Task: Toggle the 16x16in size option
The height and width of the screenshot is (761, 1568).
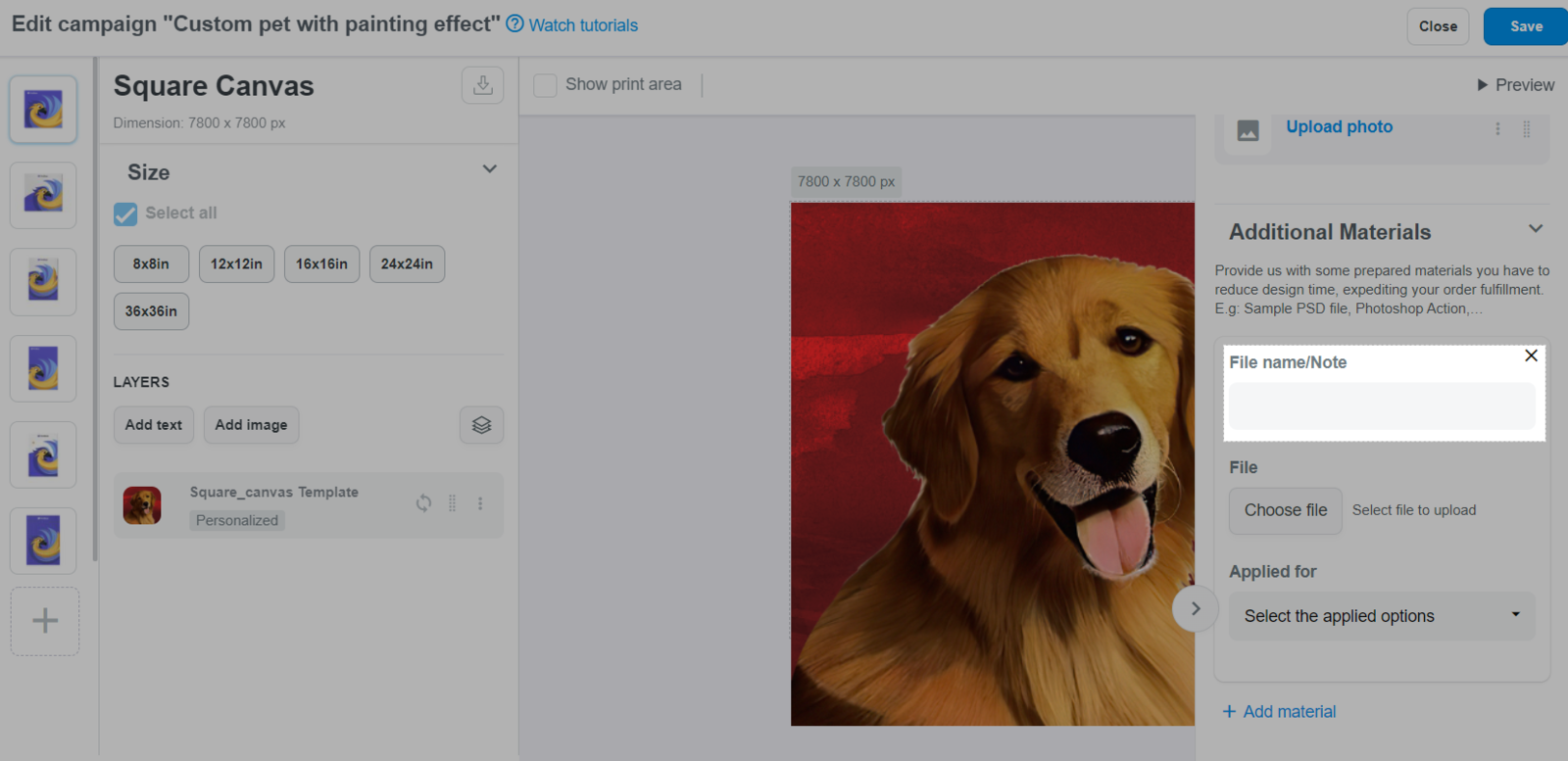Action: [321, 264]
